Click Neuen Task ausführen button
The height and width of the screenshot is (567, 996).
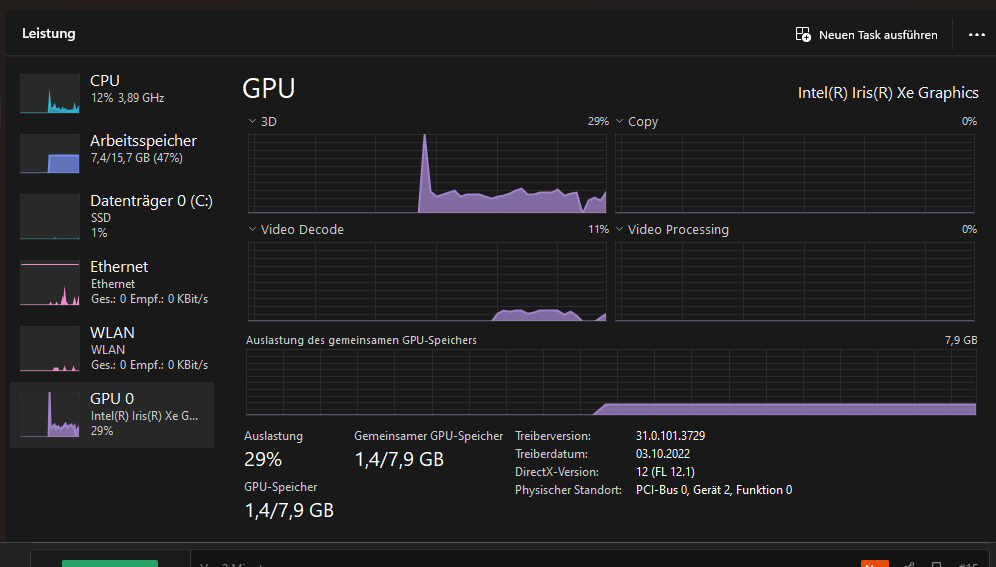pos(866,34)
